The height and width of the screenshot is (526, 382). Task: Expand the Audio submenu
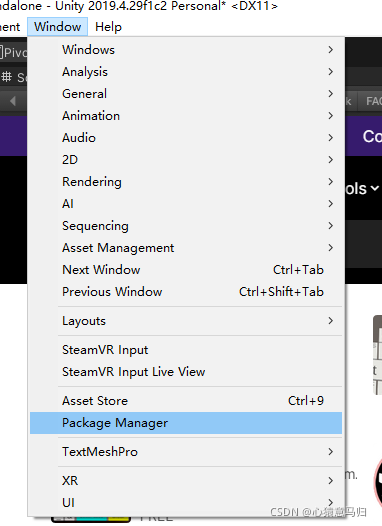[x=186, y=138]
